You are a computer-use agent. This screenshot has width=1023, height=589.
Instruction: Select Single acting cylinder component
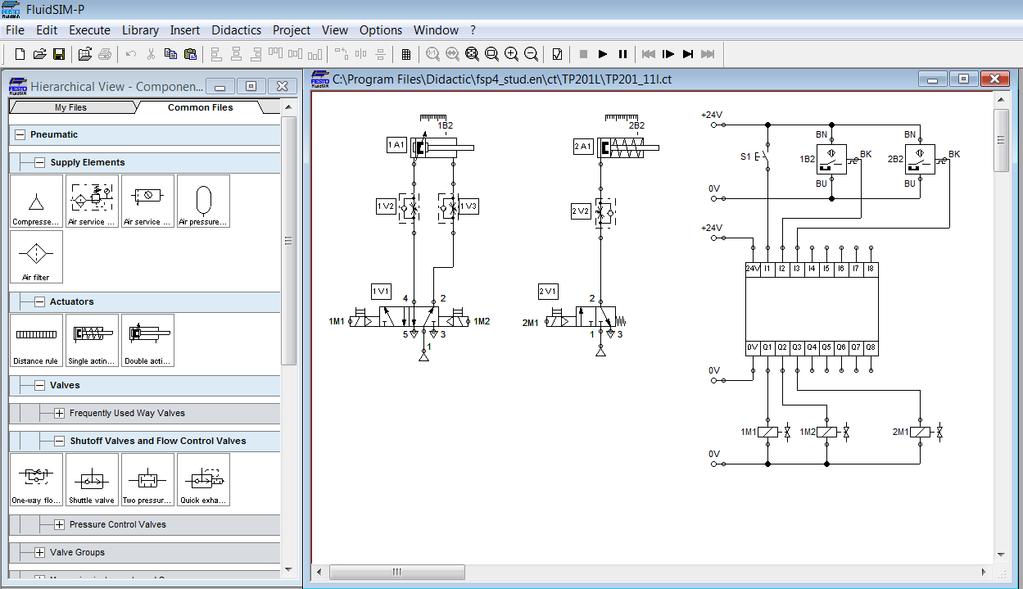(92, 340)
